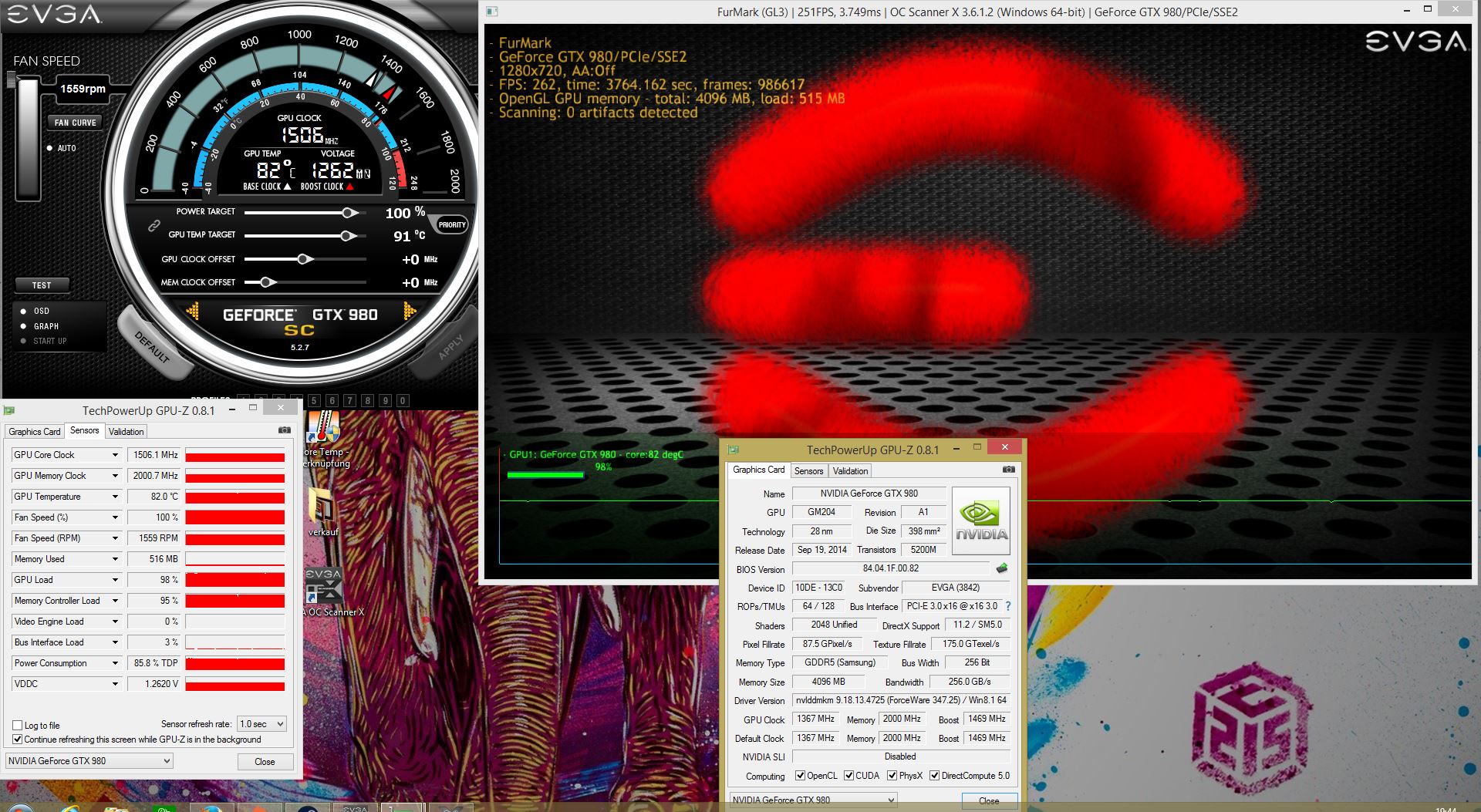The height and width of the screenshot is (812, 1481).
Task: Open the Sensors tab in Graphics Card window
Action: [x=808, y=470]
